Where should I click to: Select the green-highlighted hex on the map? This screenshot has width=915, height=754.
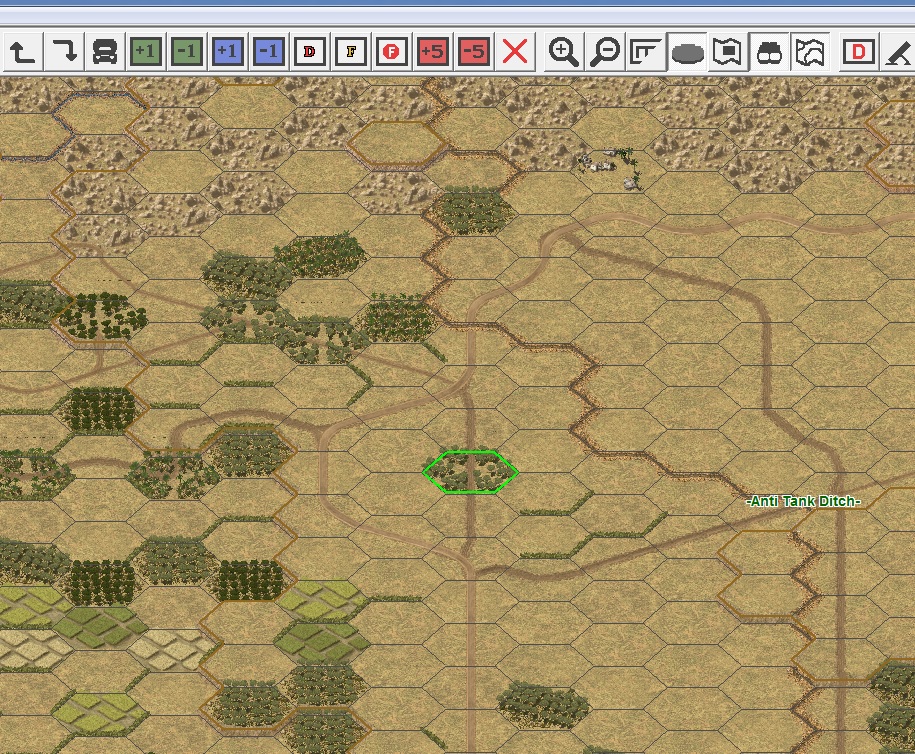click(470, 472)
